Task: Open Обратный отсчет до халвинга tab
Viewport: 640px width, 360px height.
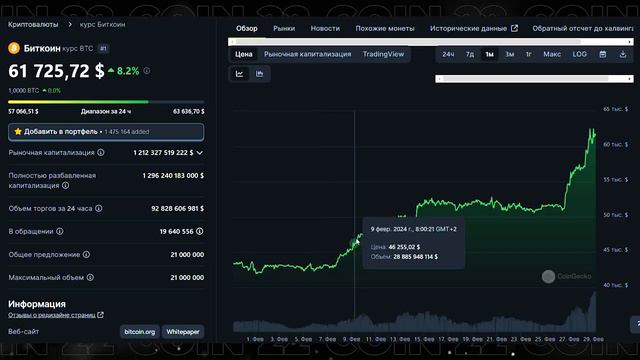Action: [x=583, y=29]
